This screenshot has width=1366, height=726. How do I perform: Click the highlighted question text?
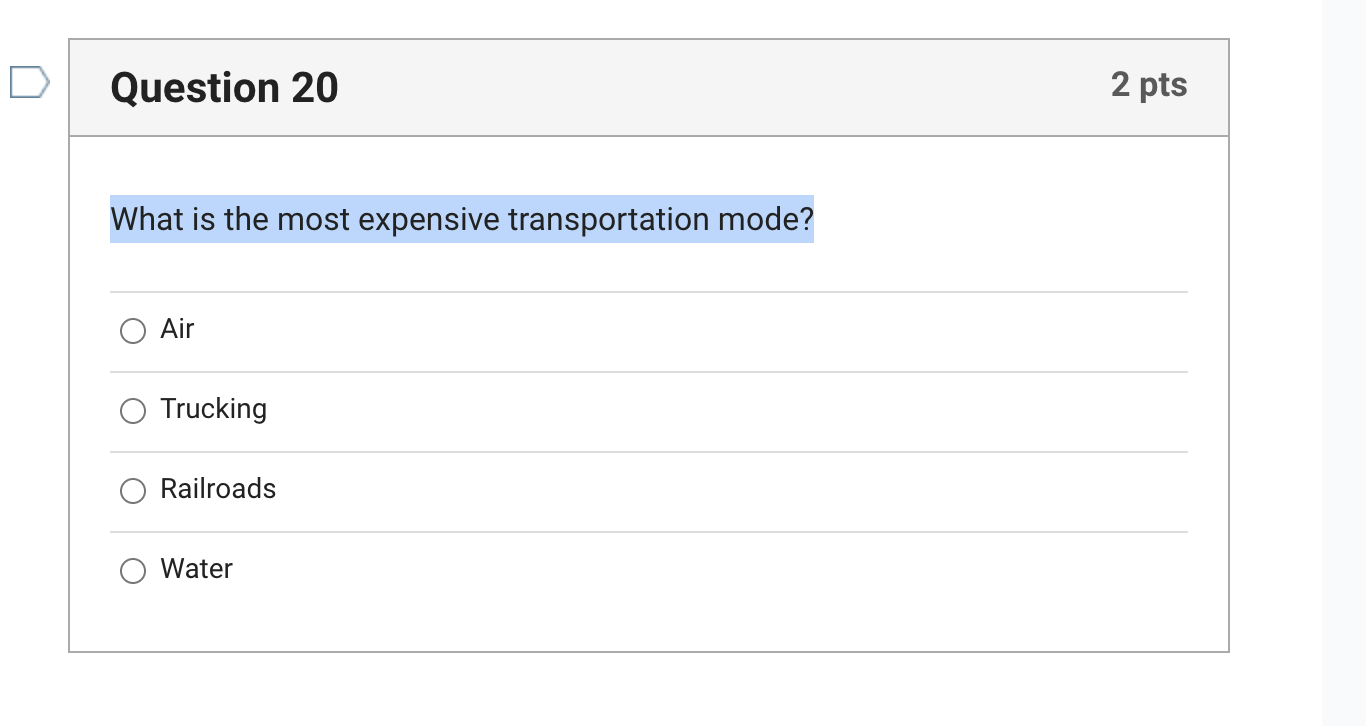point(461,219)
